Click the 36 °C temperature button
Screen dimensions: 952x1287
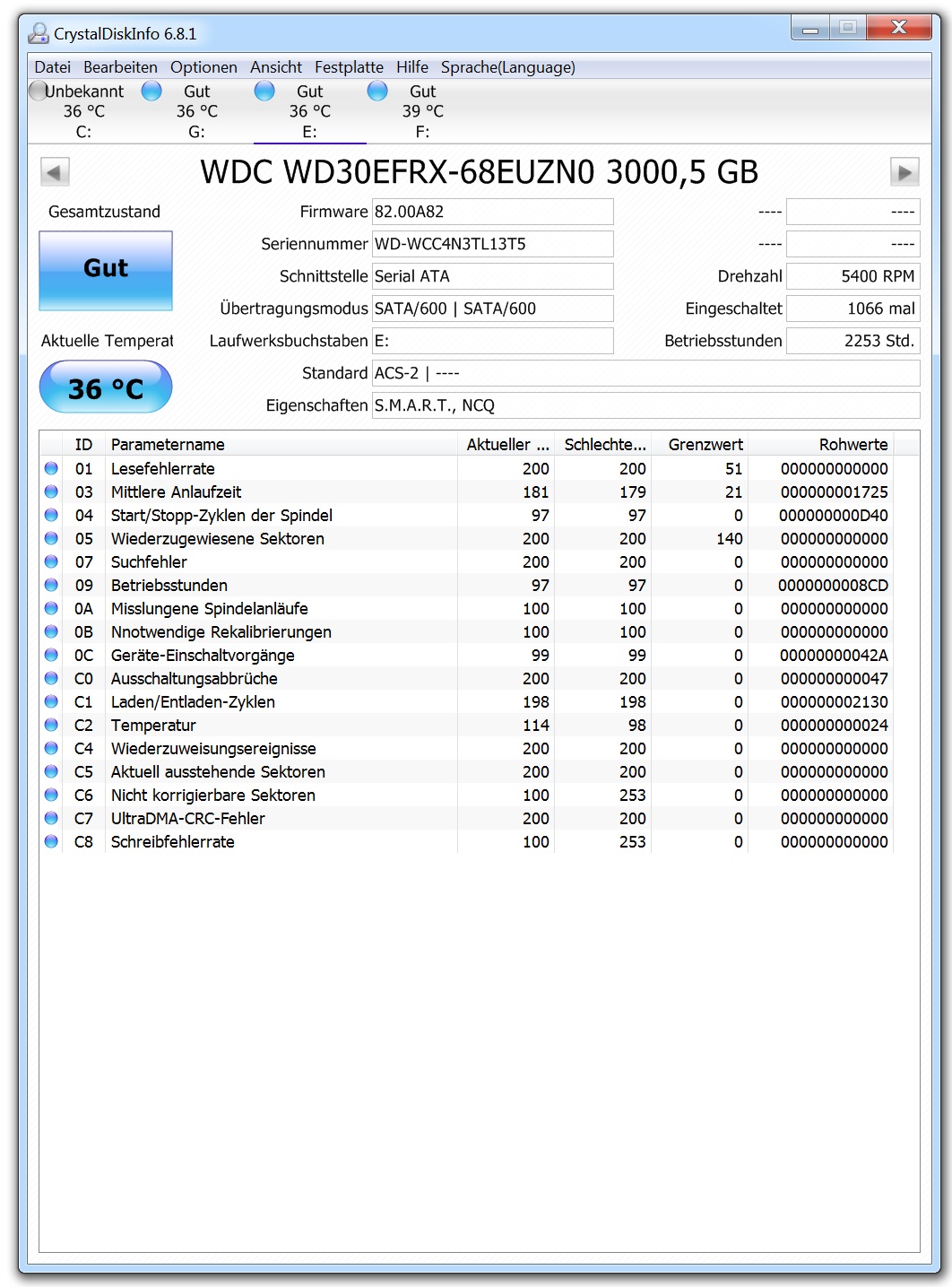click(106, 387)
